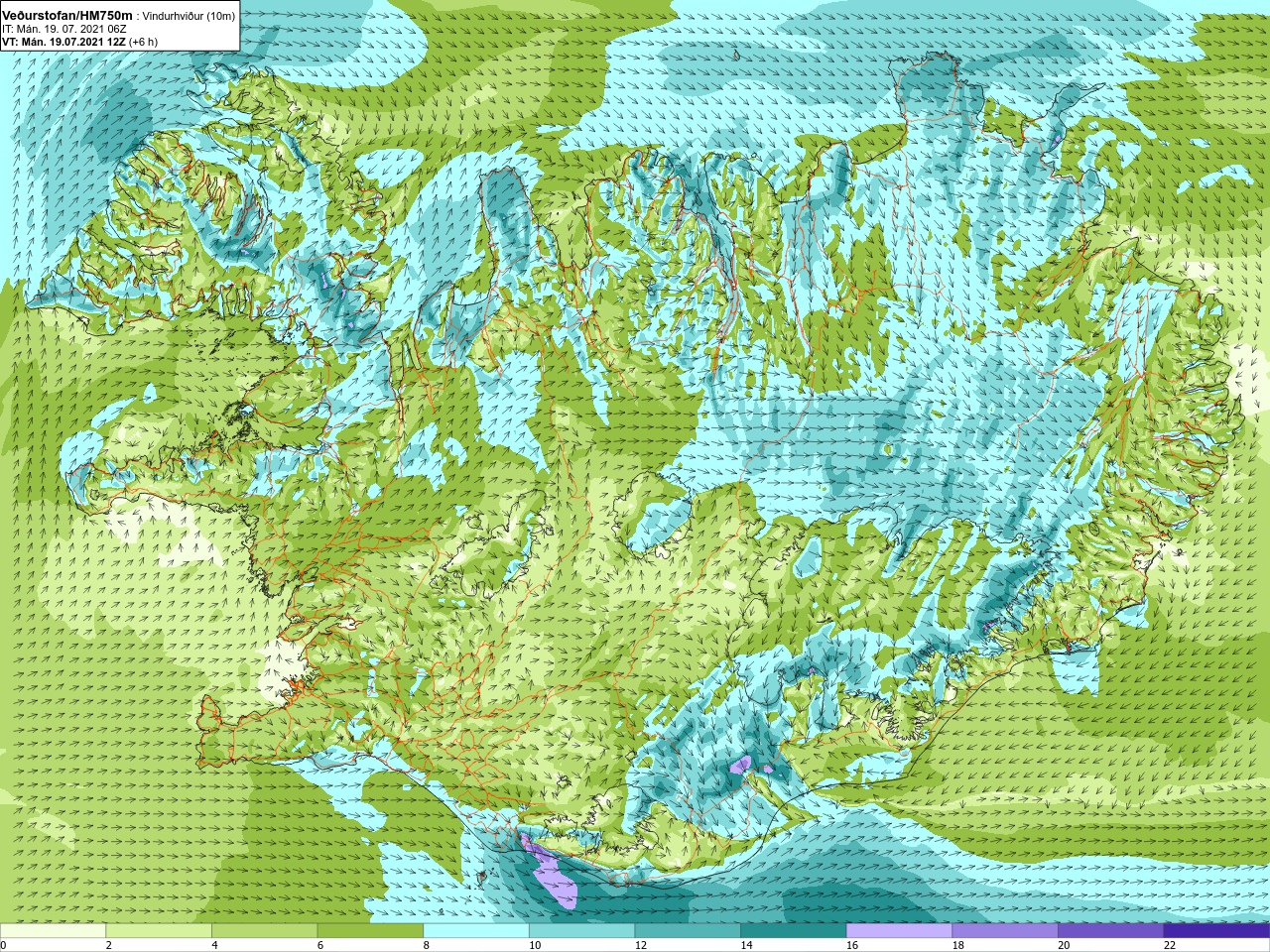Click the 'IT: Mán. 19. 07. 2021 06Z' line
Screen dimensions: 1270x952
[x=64, y=29]
